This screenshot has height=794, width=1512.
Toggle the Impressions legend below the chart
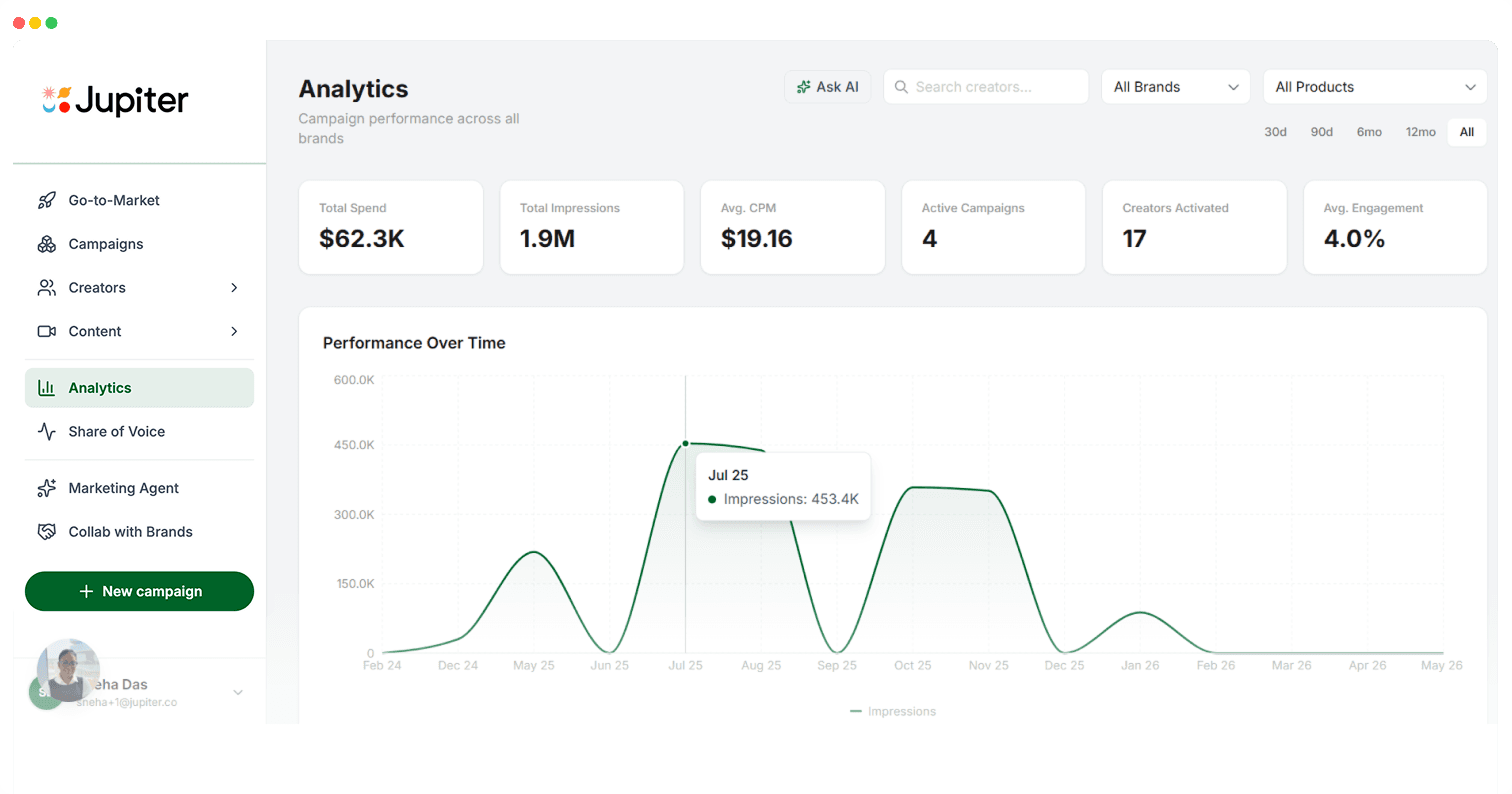892,711
